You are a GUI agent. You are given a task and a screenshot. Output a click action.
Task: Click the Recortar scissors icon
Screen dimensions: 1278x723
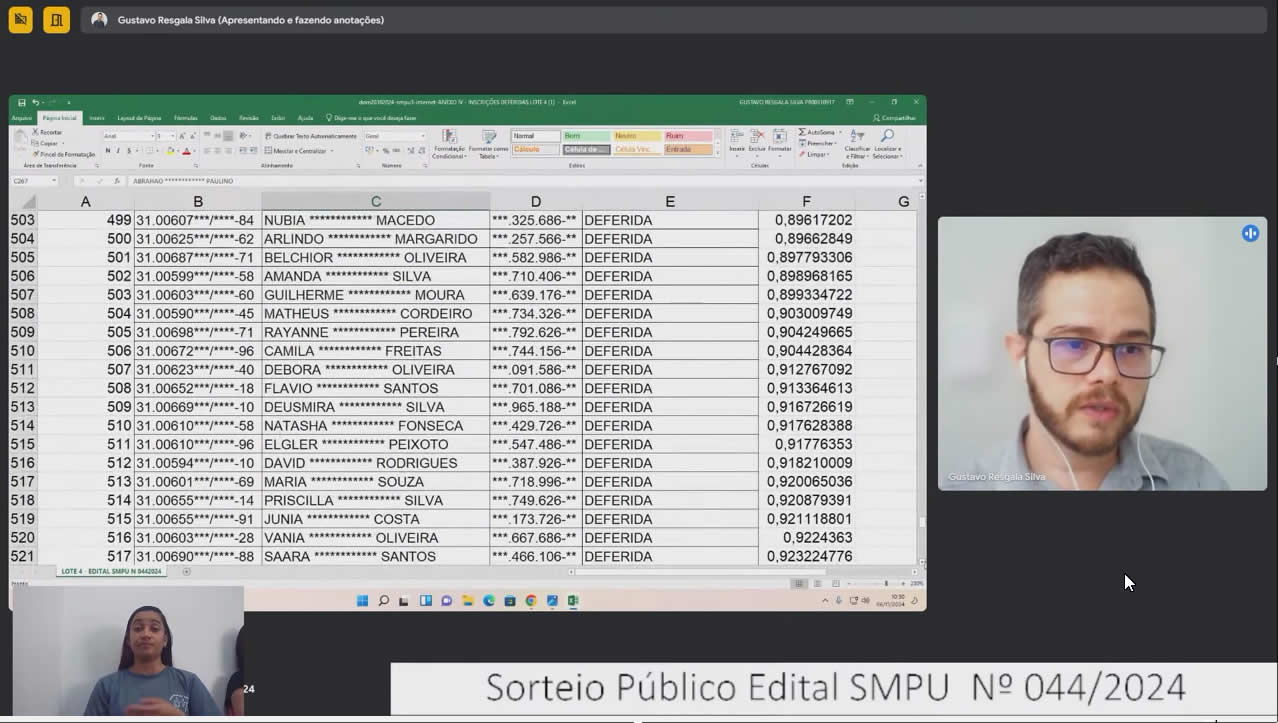coord(36,132)
